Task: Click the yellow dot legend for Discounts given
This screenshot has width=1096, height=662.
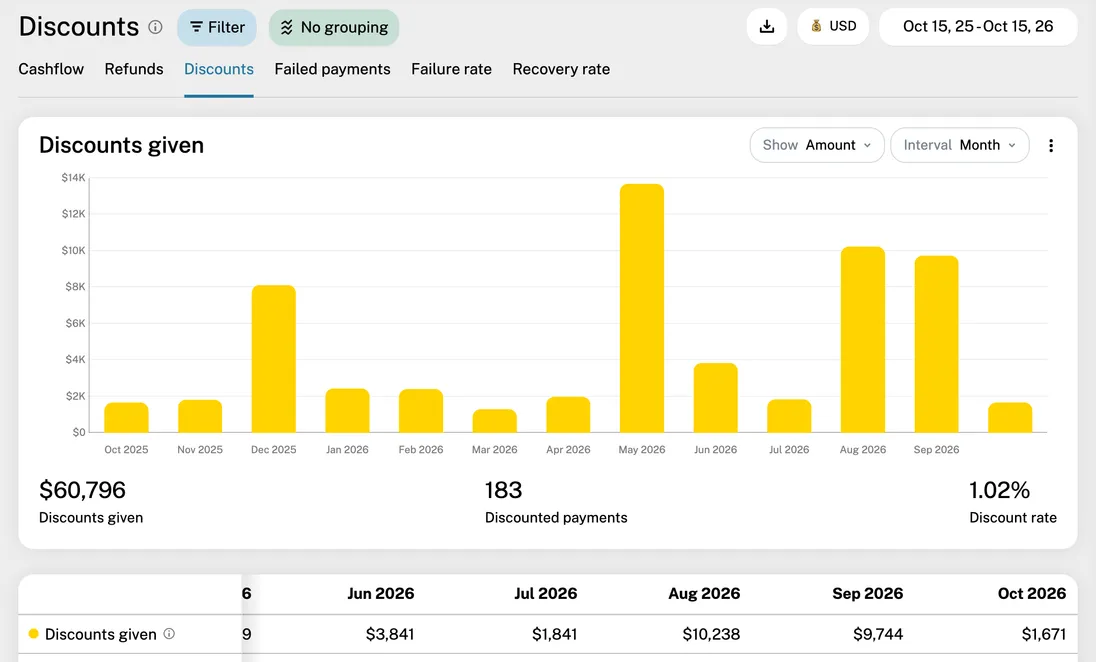Action: pos(33,634)
